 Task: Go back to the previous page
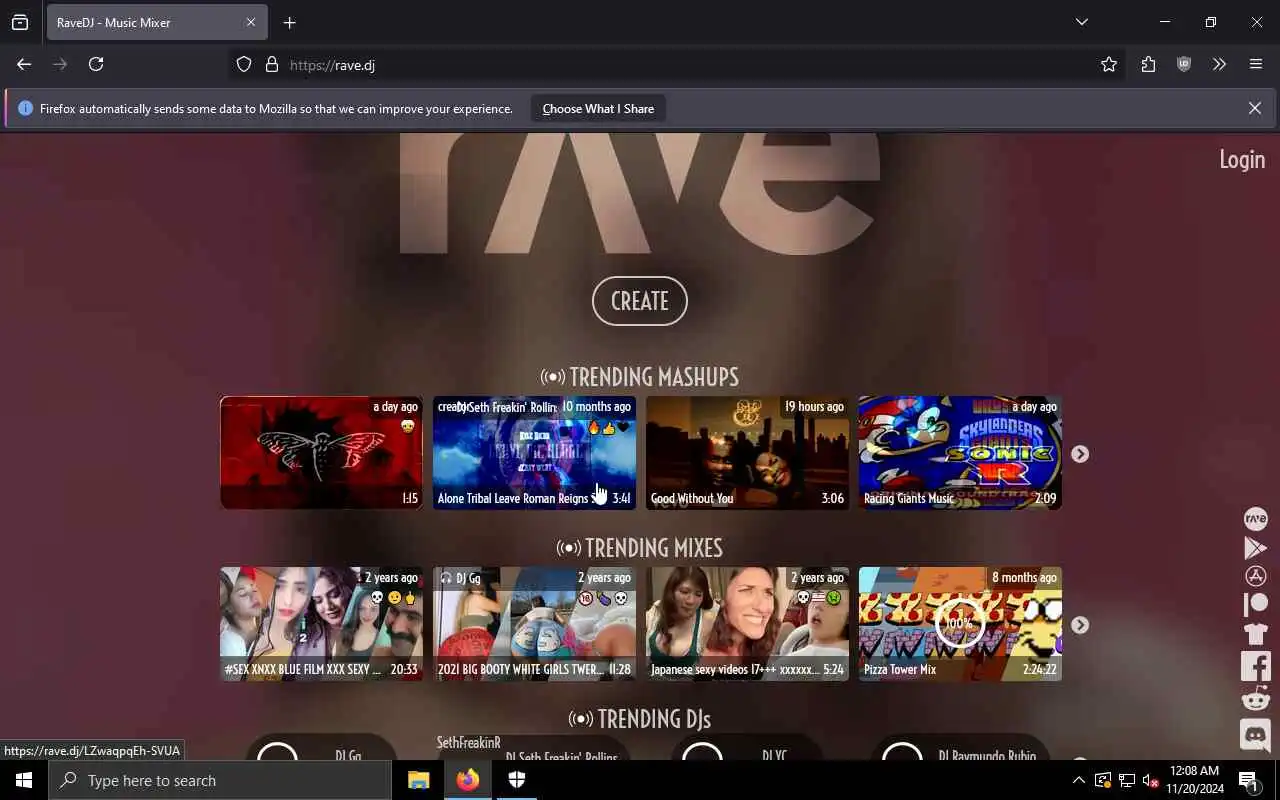(x=24, y=64)
